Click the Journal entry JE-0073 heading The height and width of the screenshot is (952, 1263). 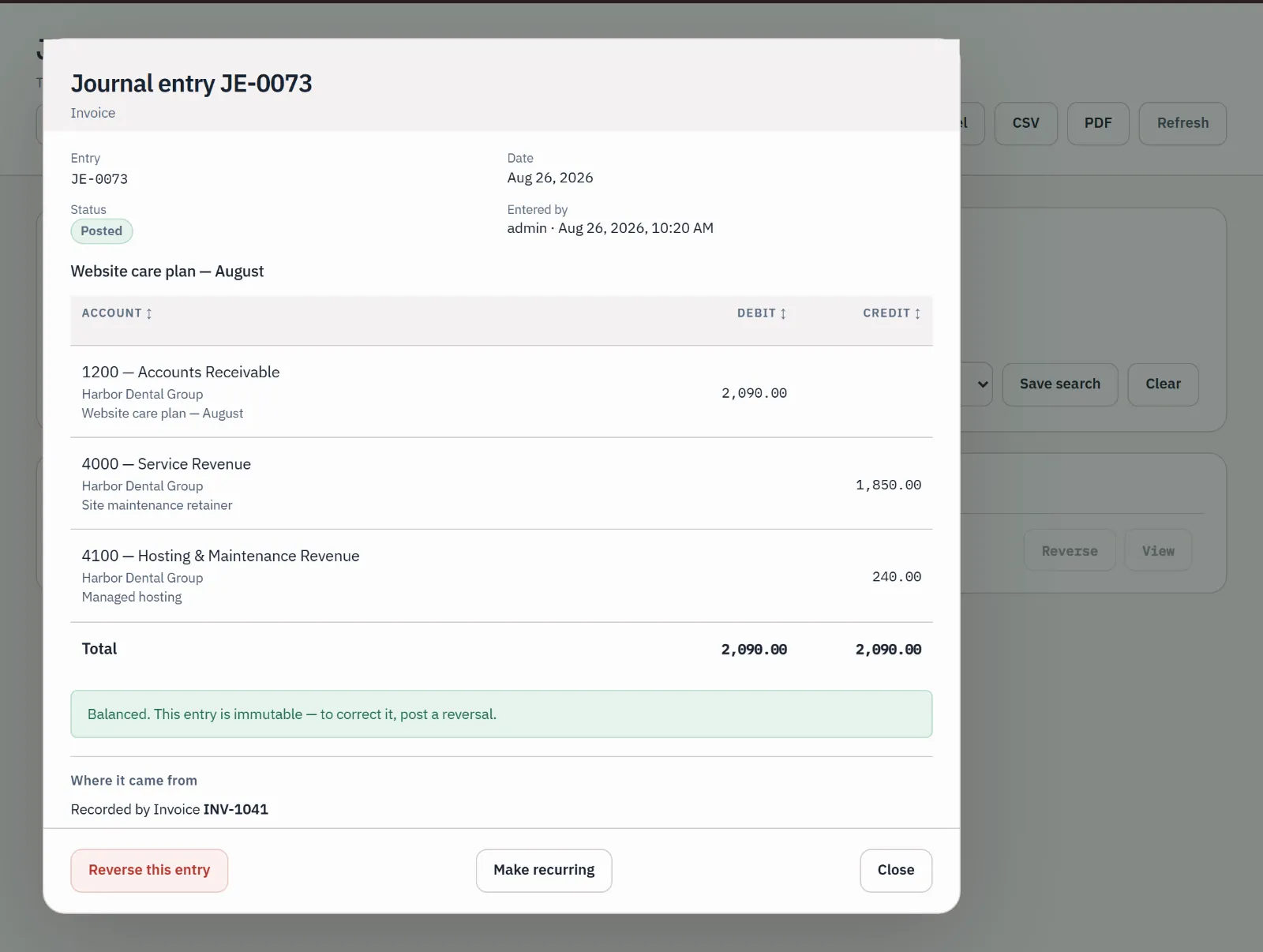192,84
